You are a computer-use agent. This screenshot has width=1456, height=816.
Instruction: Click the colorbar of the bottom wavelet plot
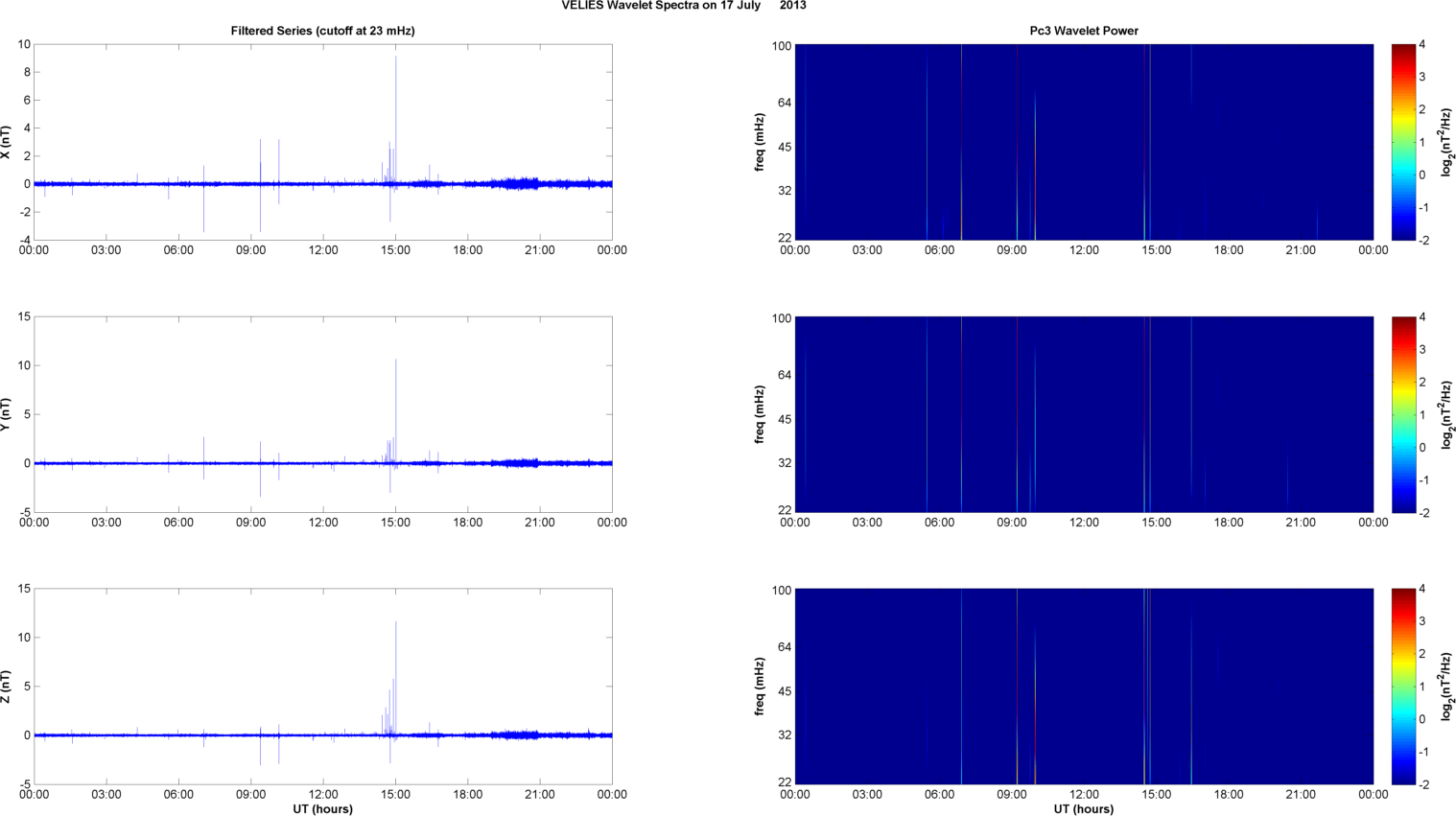coord(1403,687)
